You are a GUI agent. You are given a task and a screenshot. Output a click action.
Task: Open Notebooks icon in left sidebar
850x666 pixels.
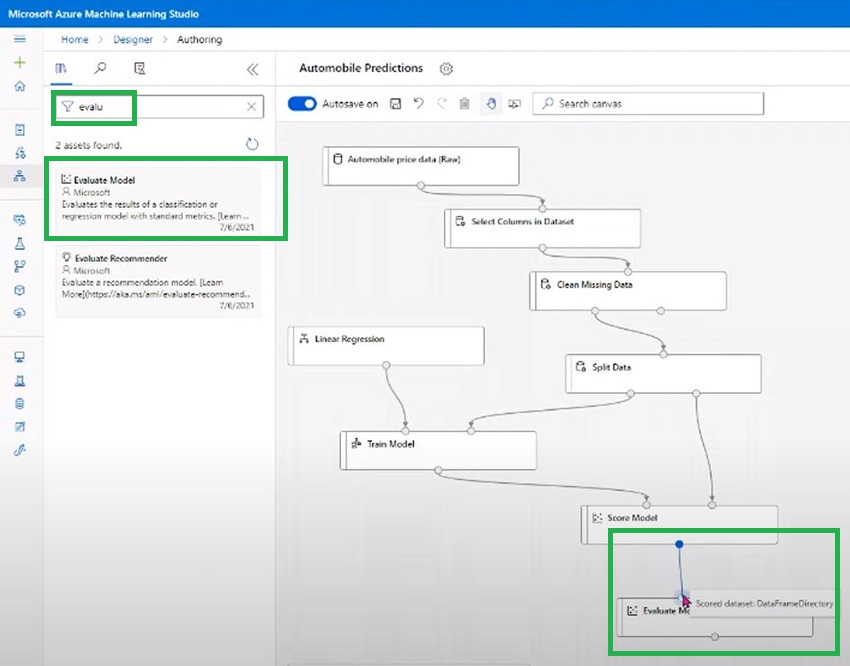click(20, 130)
